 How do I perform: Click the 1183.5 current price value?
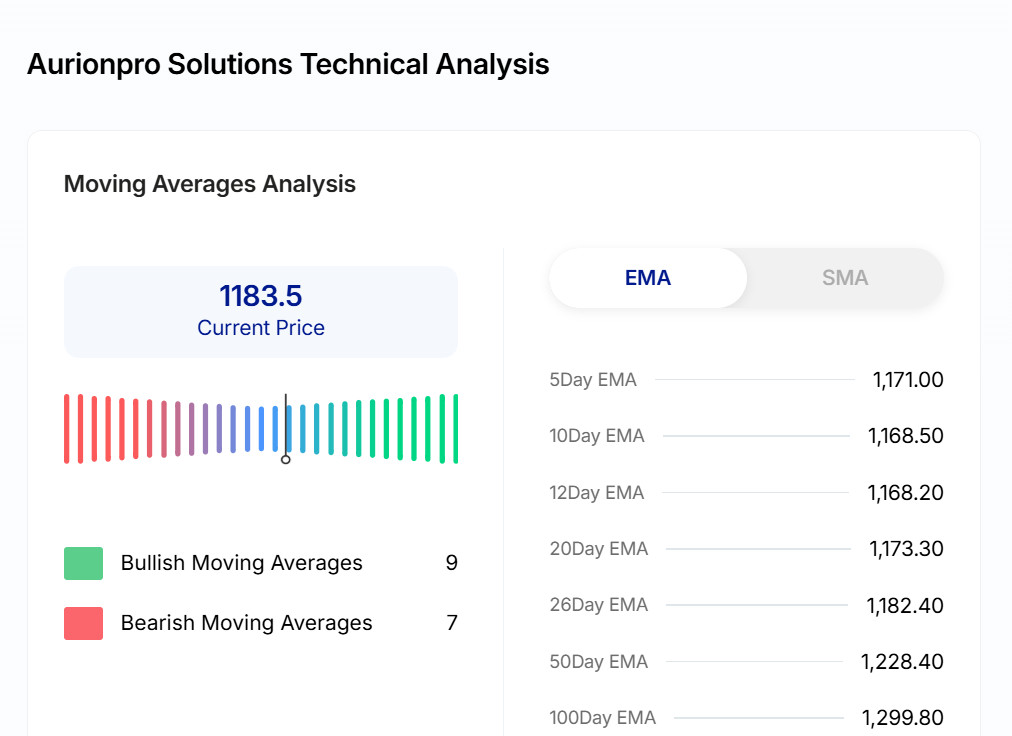261,296
